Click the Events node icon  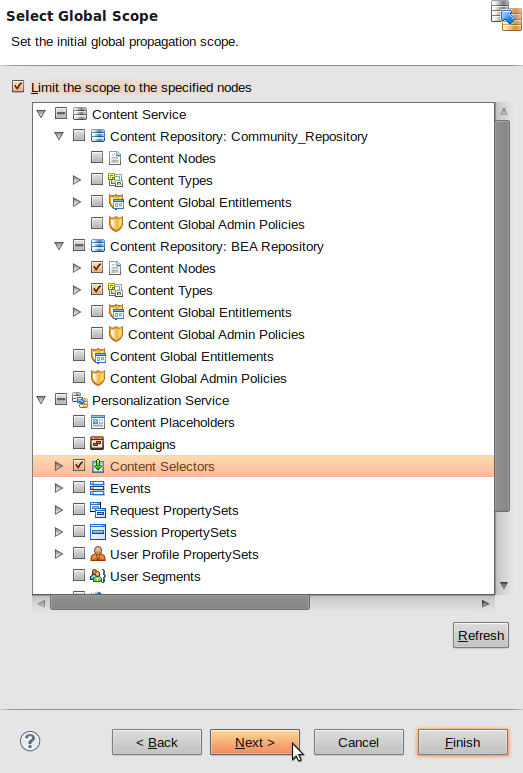point(98,488)
